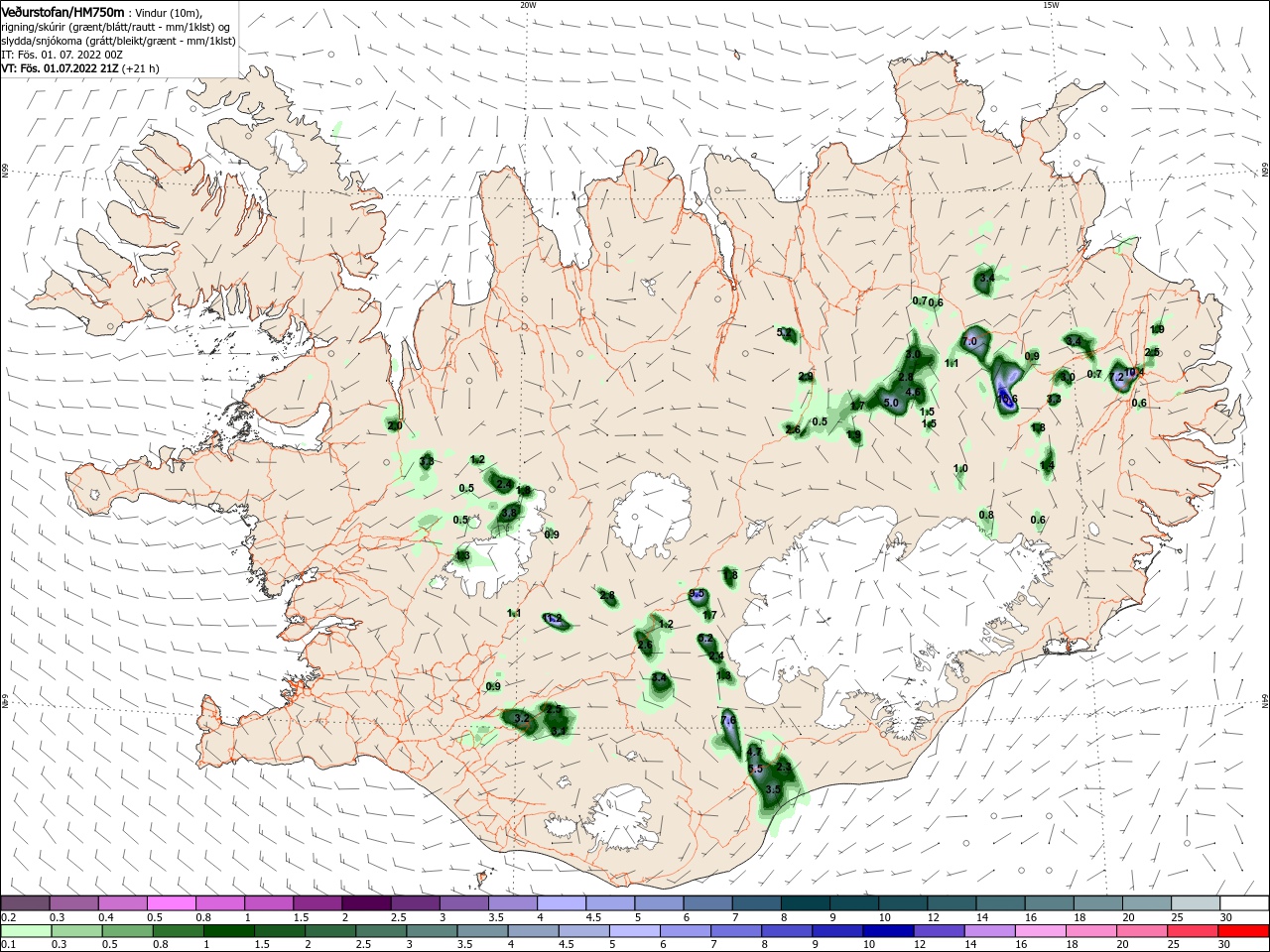
Task: Select the 5.0 precipitation value on map
Action: [x=890, y=403]
